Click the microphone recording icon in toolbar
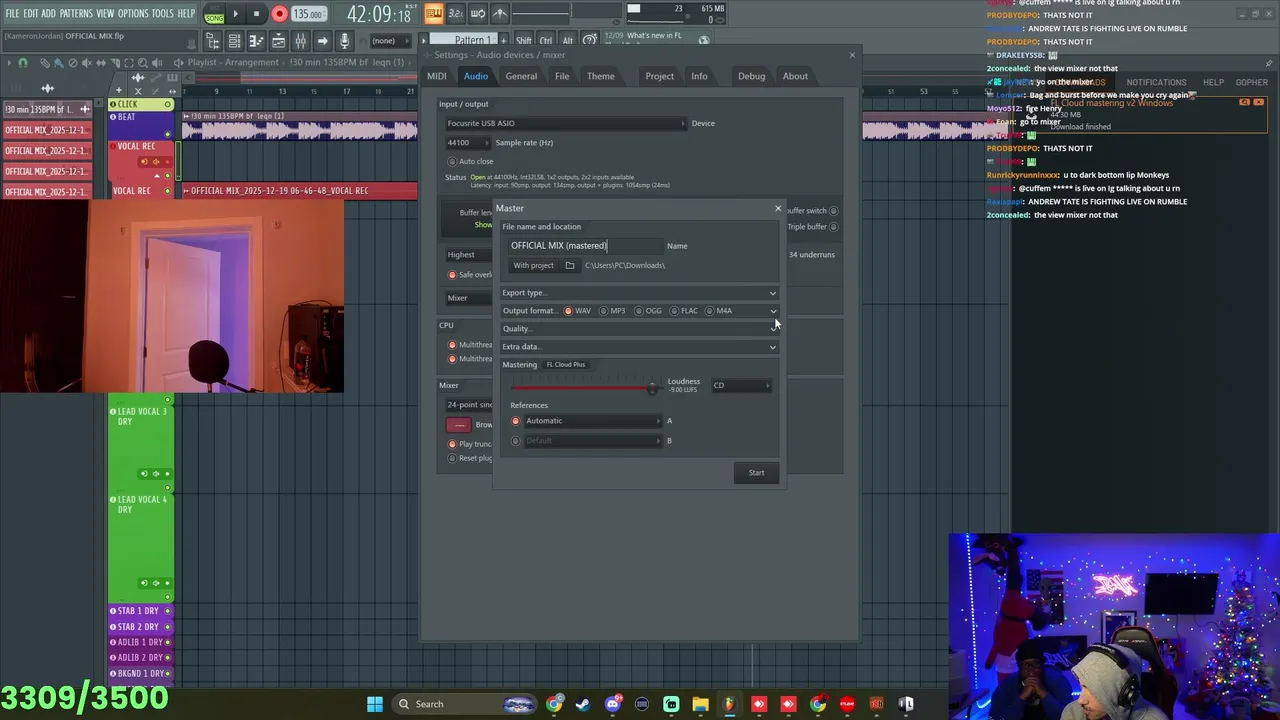Image resolution: width=1280 pixels, height=720 pixels. (344, 41)
